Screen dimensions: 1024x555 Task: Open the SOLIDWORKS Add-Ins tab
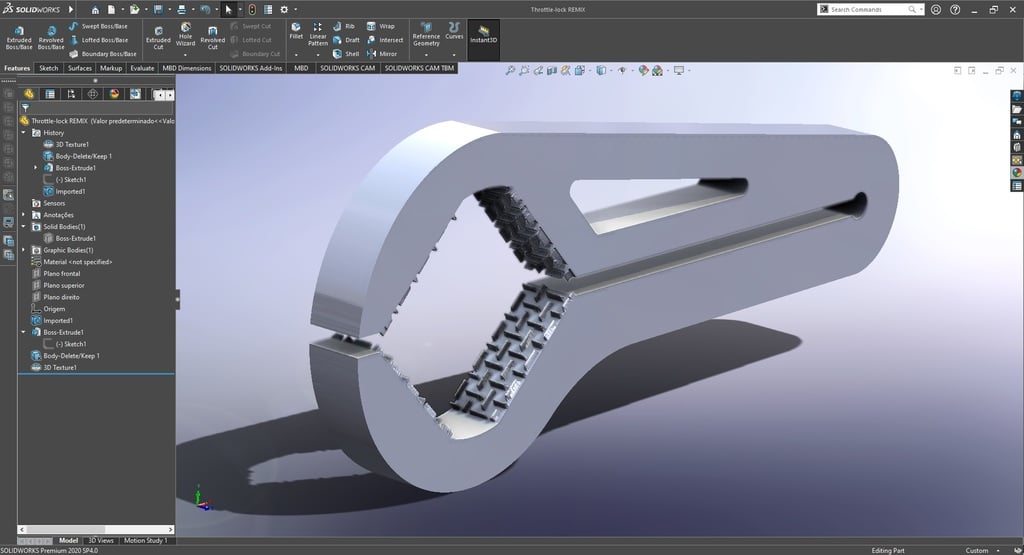(x=251, y=68)
